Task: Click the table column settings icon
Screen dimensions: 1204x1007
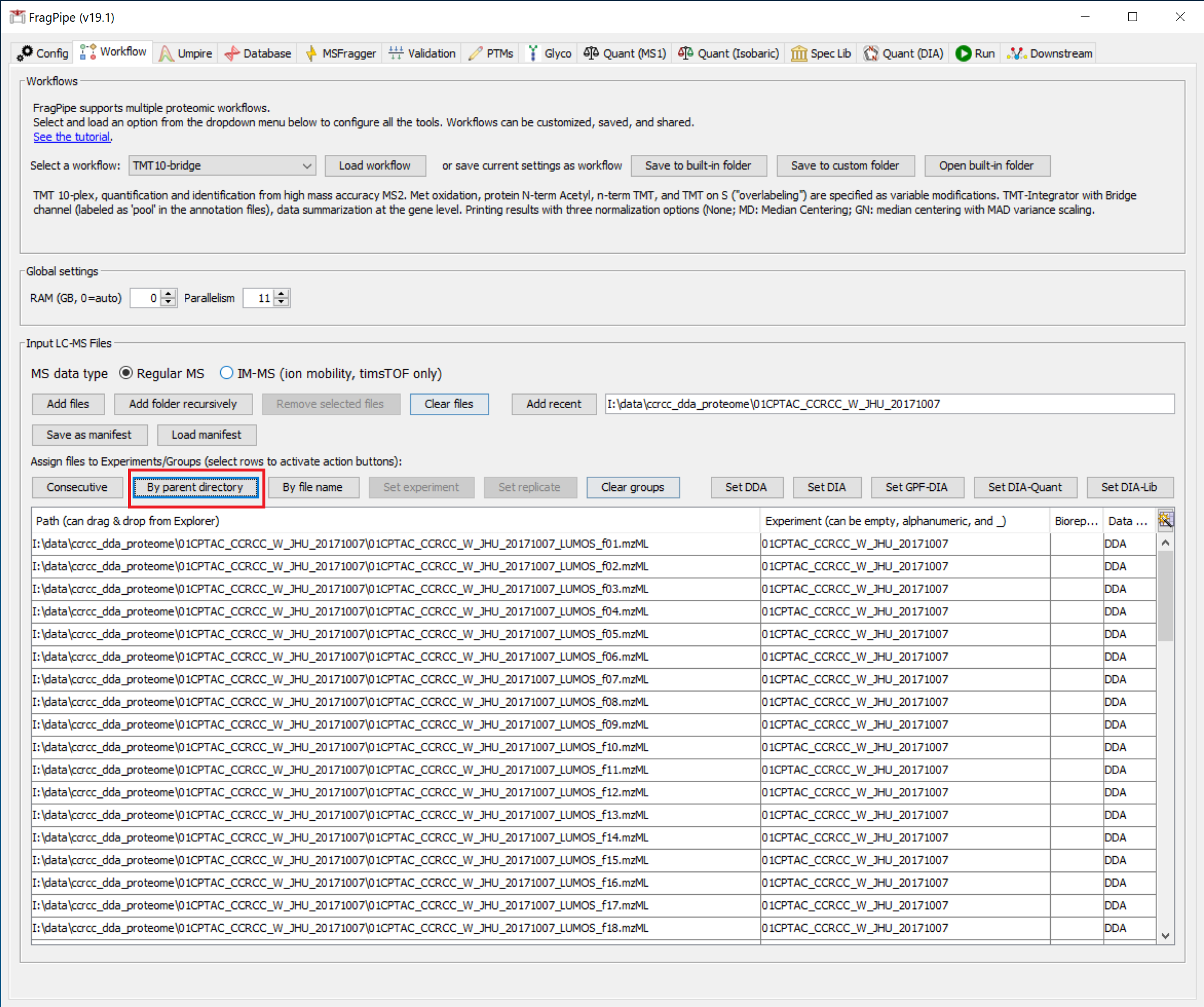Action: pos(1165,520)
